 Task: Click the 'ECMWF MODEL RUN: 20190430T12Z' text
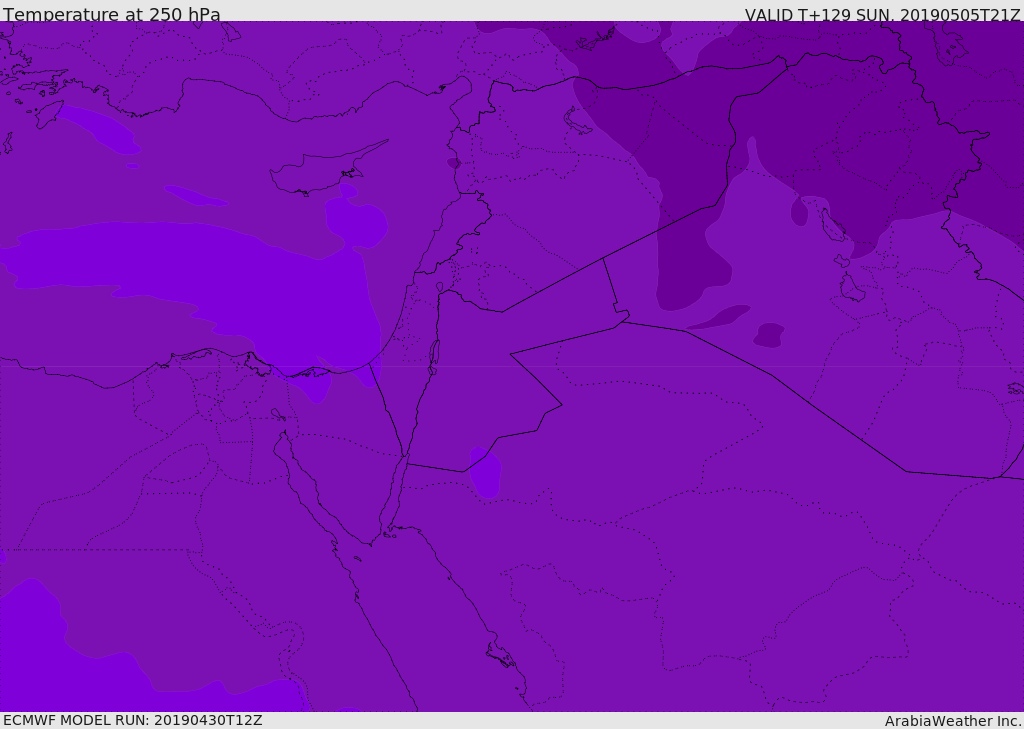point(133,720)
